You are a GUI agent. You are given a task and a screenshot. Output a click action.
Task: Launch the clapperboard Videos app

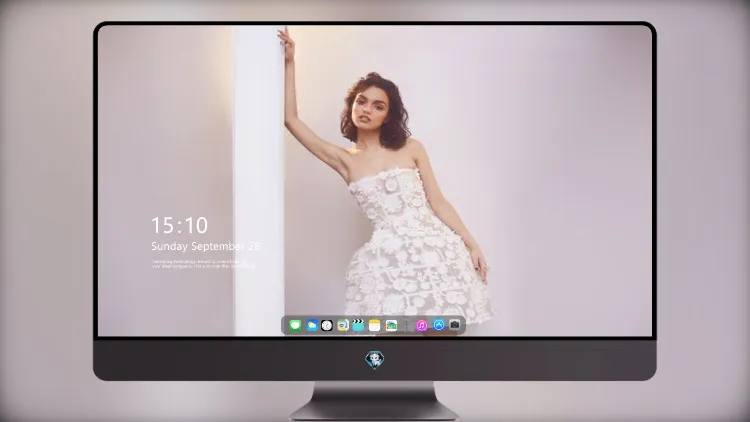358,325
